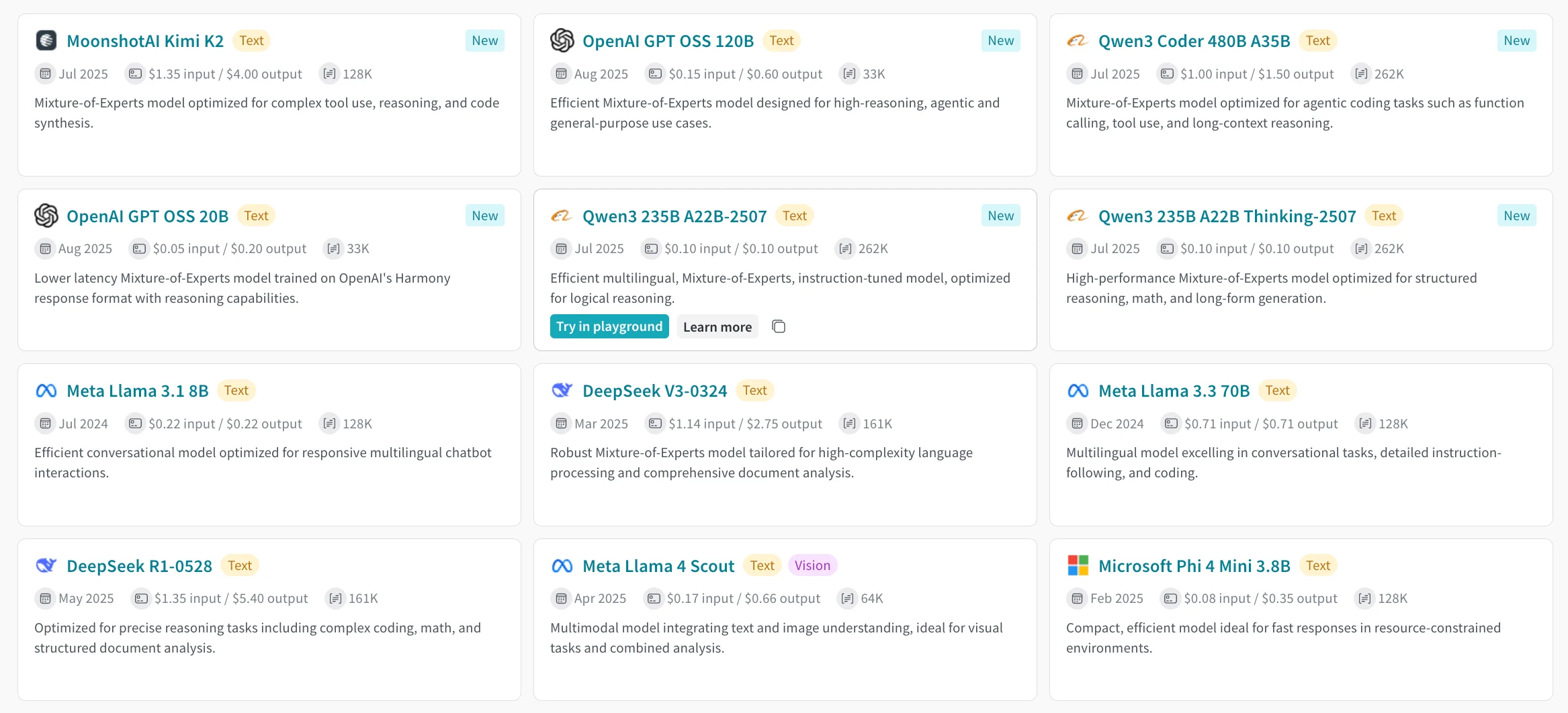Click the OpenAI logo on GPT OSS 120B
This screenshot has height=713, width=1568.
coord(562,40)
